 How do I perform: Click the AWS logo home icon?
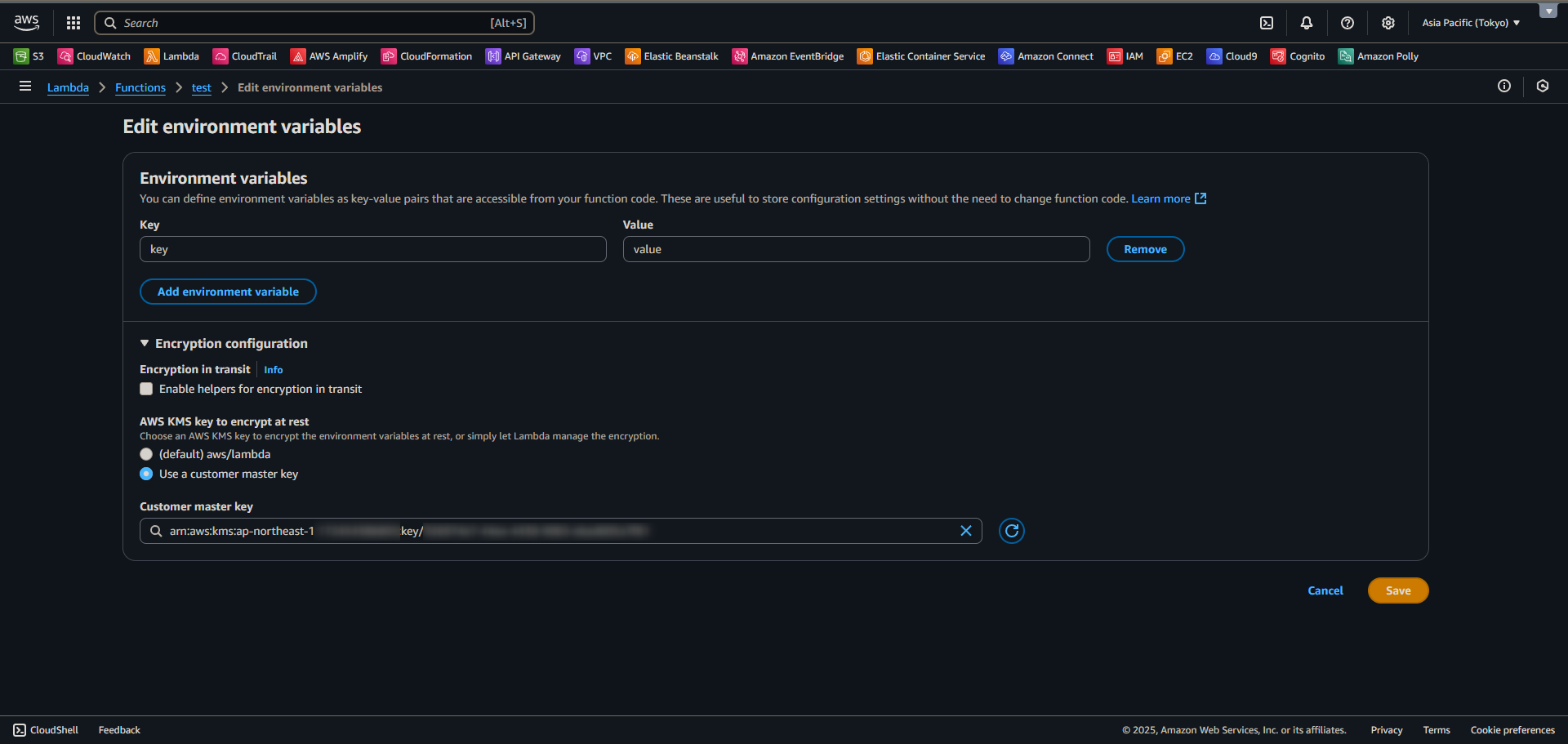[26, 23]
